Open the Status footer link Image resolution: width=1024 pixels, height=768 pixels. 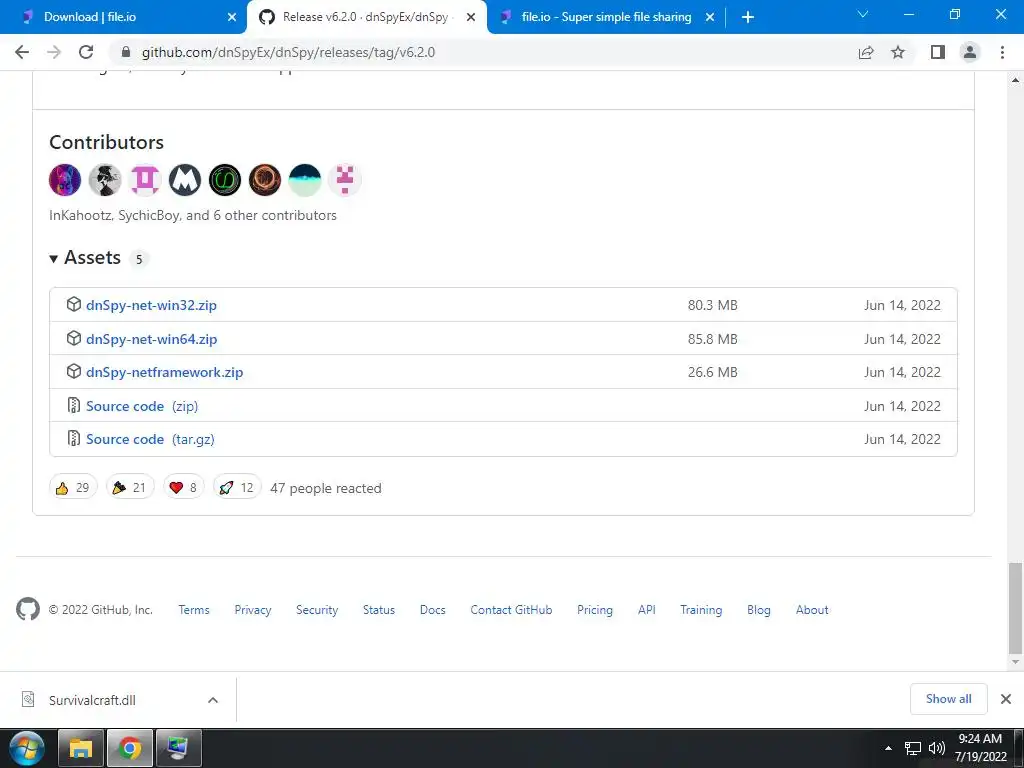(x=379, y=609)
